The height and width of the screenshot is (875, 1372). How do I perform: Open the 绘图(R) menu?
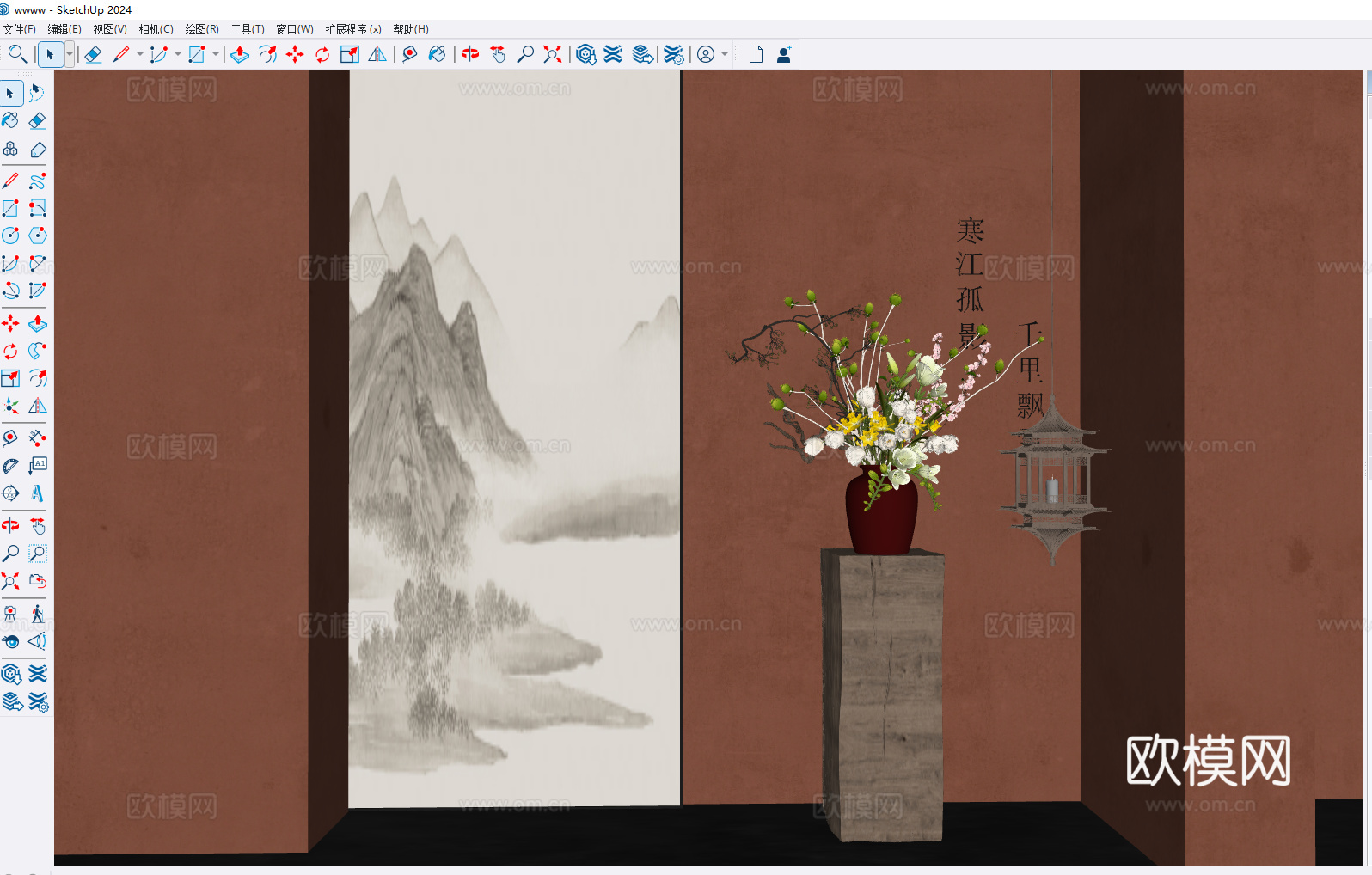coord(202,29)
